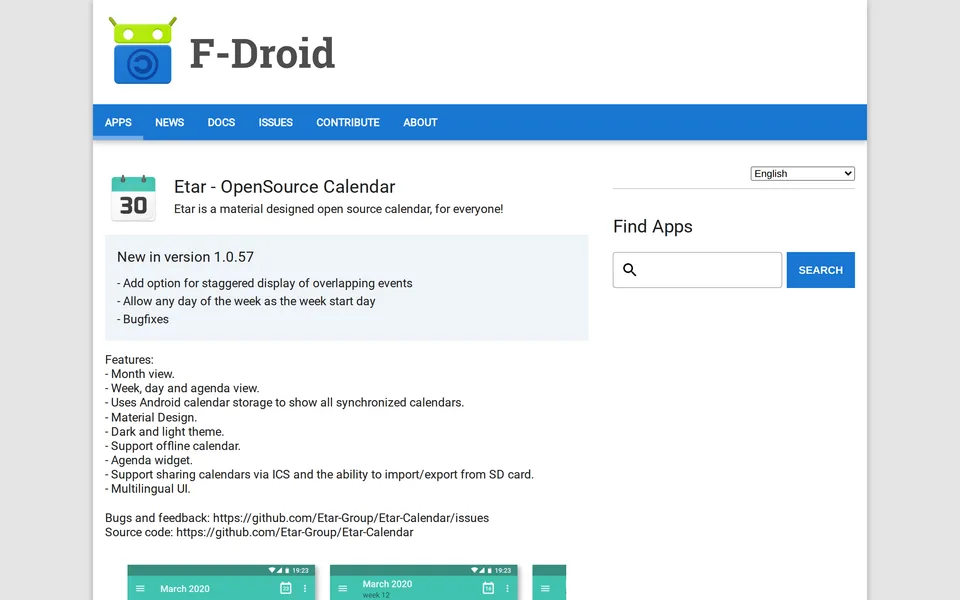960x600 pixels.
Task: Click the Etar calendar app icon
Action: pos(133,198)
